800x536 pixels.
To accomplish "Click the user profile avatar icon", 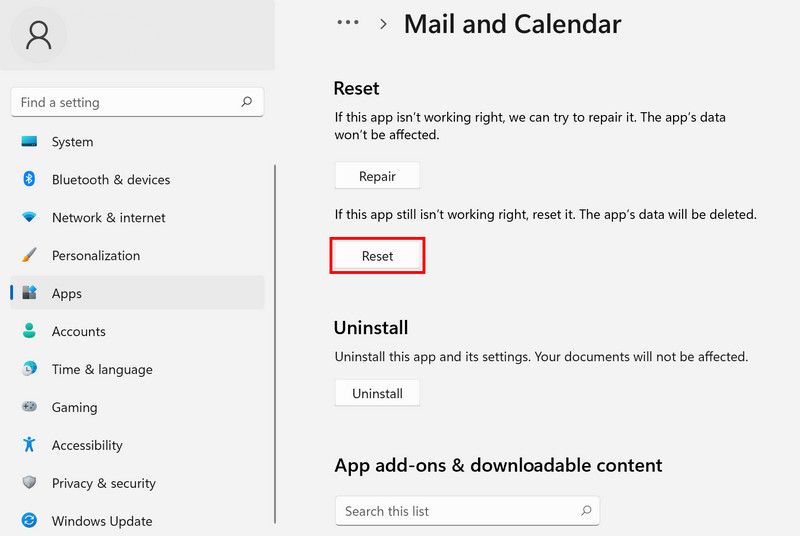I will pos(38,35).
